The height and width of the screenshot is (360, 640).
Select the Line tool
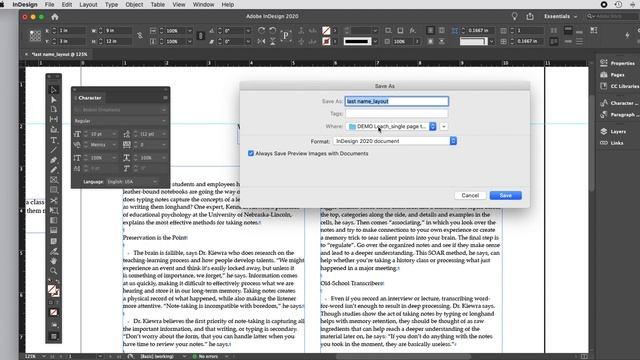(x=53, y=150)
